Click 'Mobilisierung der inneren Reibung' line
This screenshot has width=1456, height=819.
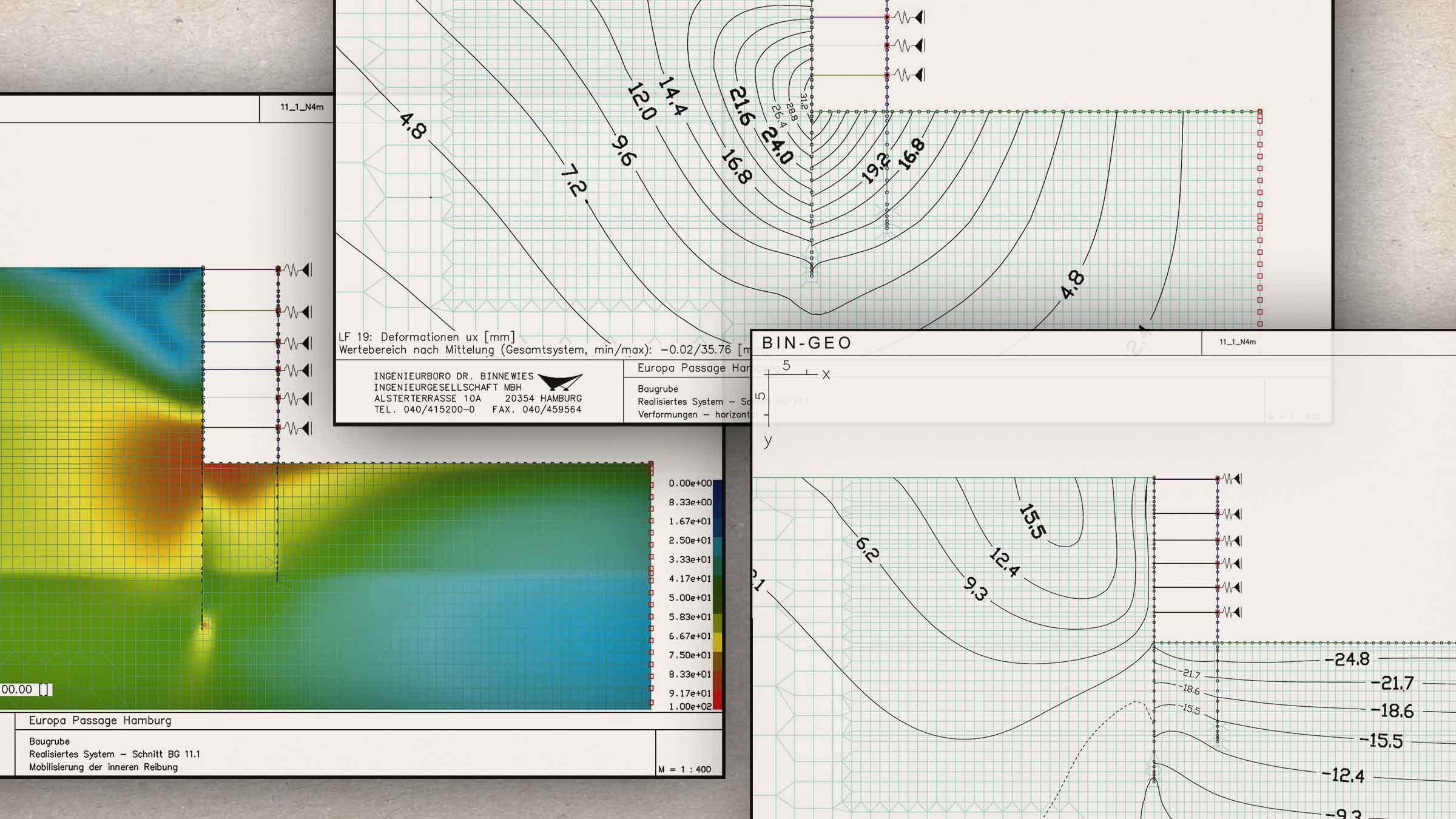104,767
